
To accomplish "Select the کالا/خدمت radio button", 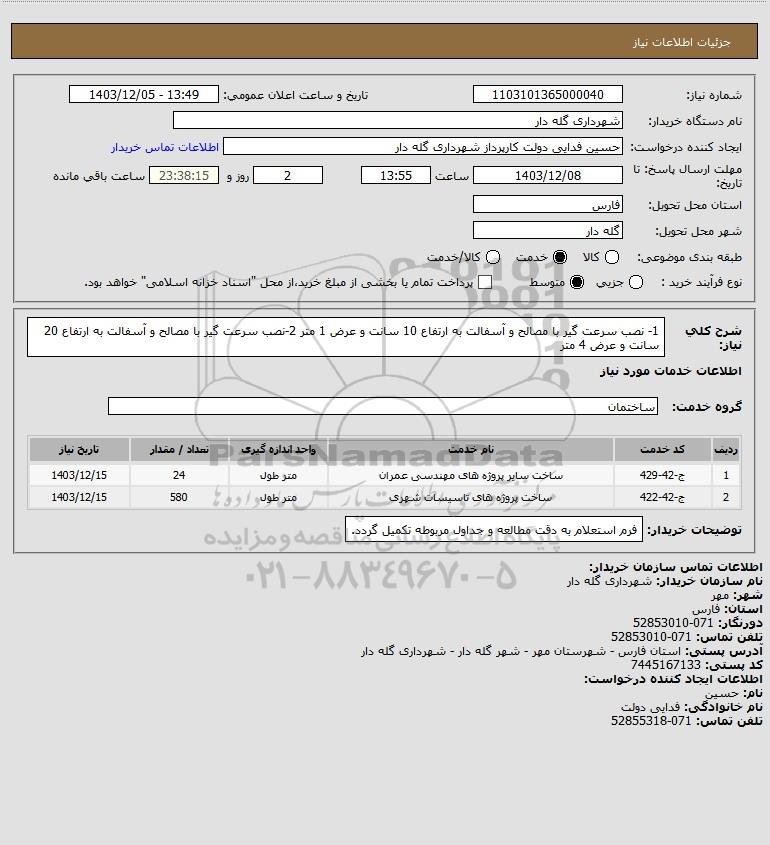I will click(492, 257).
